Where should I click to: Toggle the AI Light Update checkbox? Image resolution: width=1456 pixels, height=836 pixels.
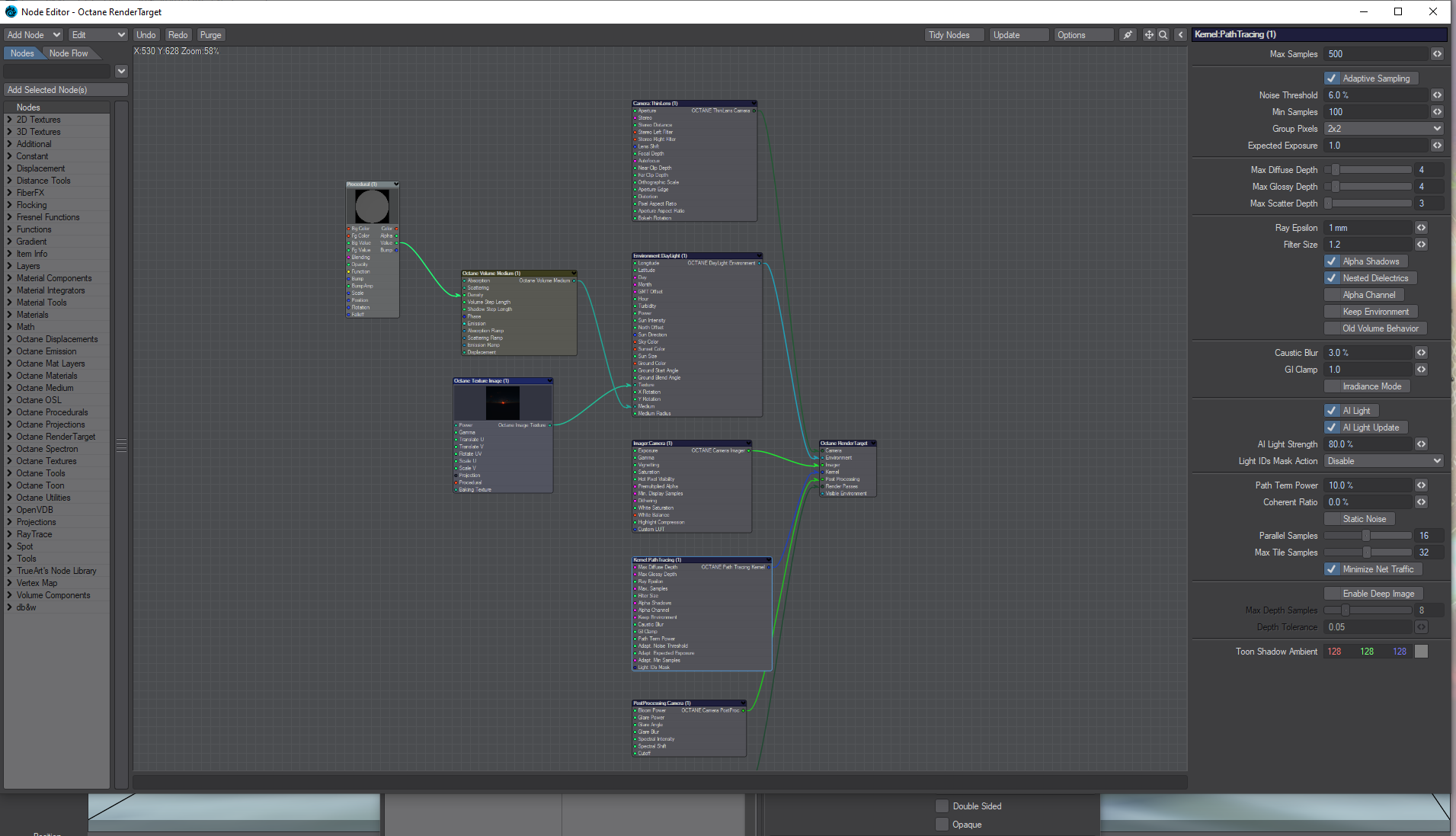pyautogui.click(x=1332, y=428)
